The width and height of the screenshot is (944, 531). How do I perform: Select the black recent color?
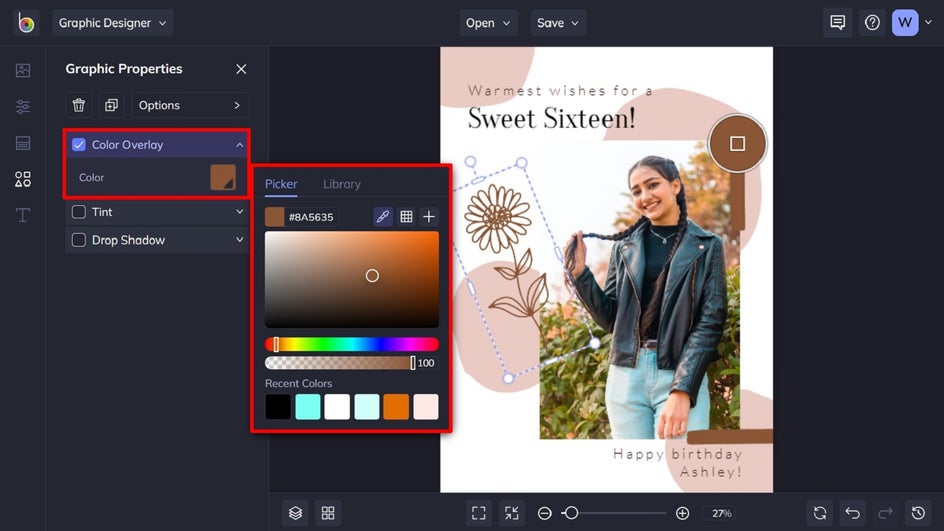pos(278,406)
